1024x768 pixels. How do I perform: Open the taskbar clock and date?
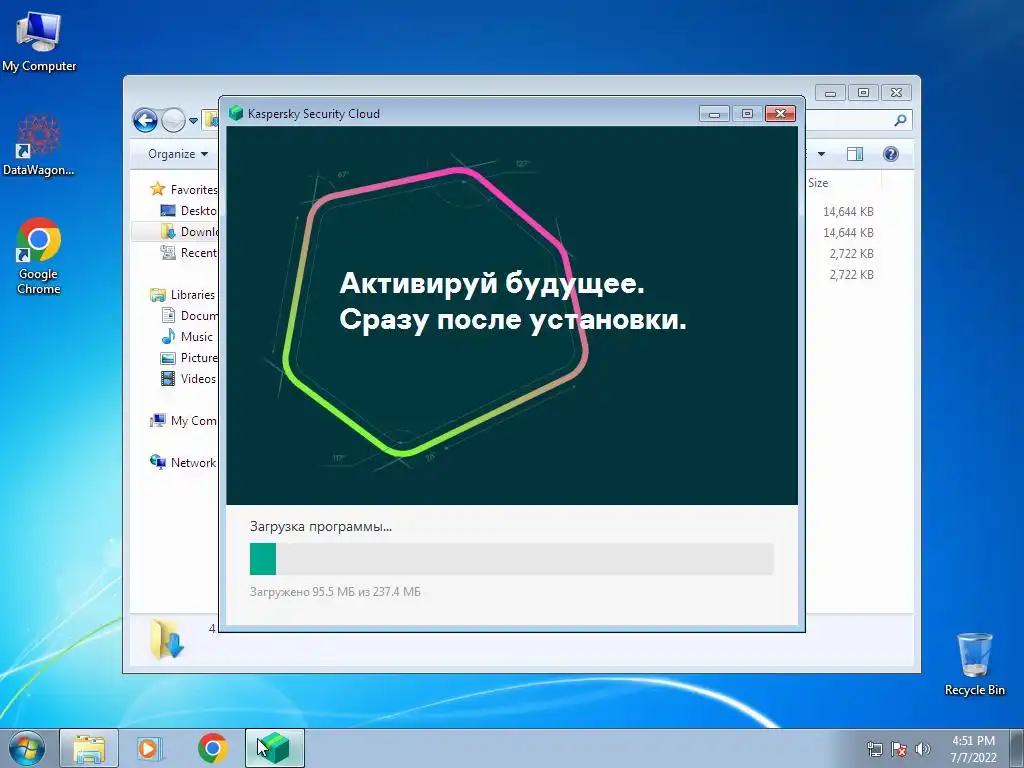click(x=973, y=749)
